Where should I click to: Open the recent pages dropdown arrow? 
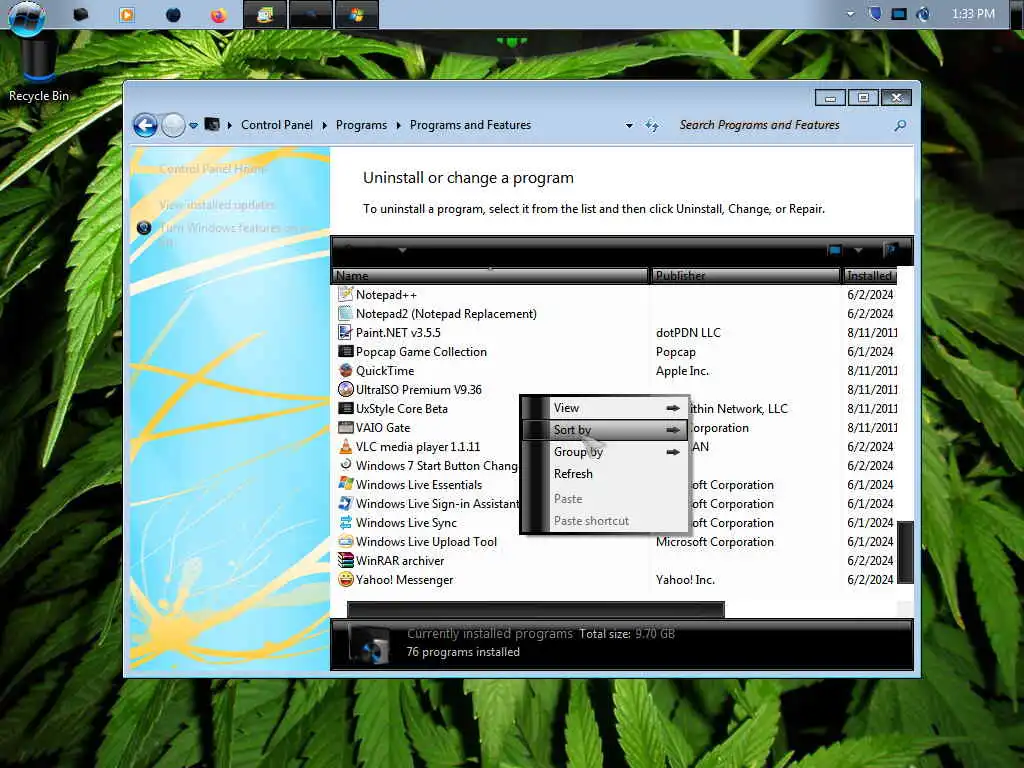point(193,125)
